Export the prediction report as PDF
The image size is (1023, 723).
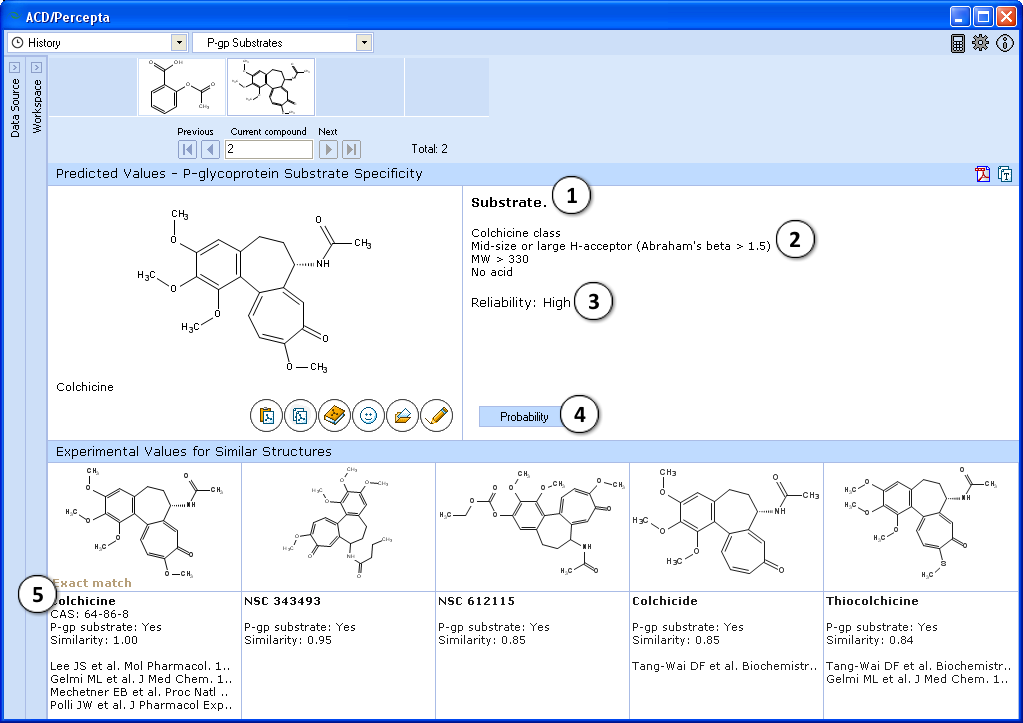[x=983, y=174]
